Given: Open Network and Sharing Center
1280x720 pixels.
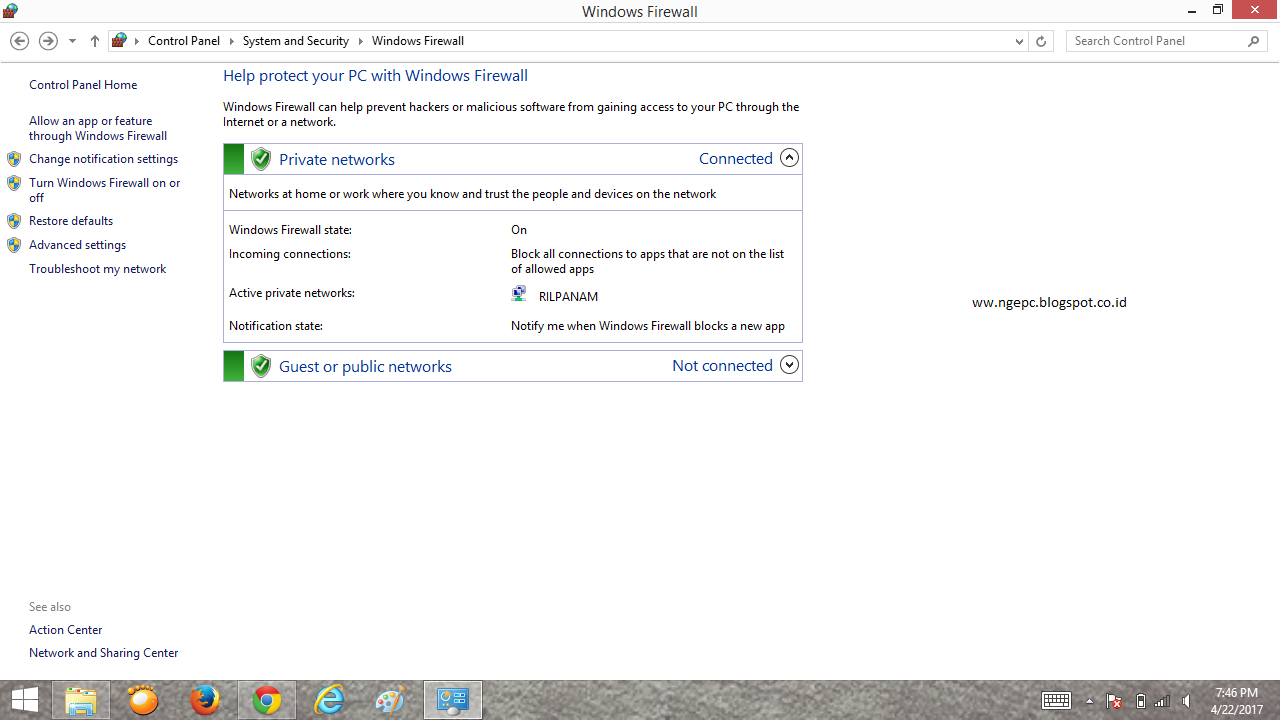Looking at the screenshot, I should [x=103, y=652].
